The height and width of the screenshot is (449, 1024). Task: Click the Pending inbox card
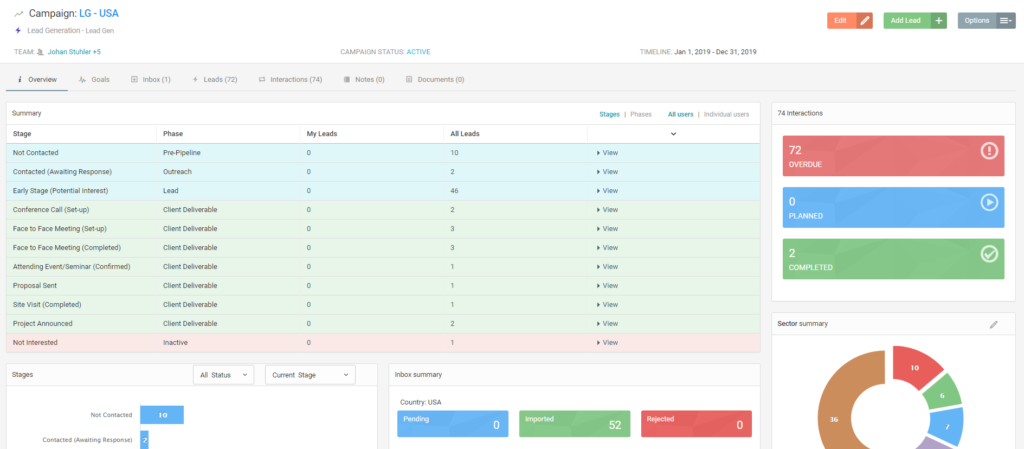453,424
